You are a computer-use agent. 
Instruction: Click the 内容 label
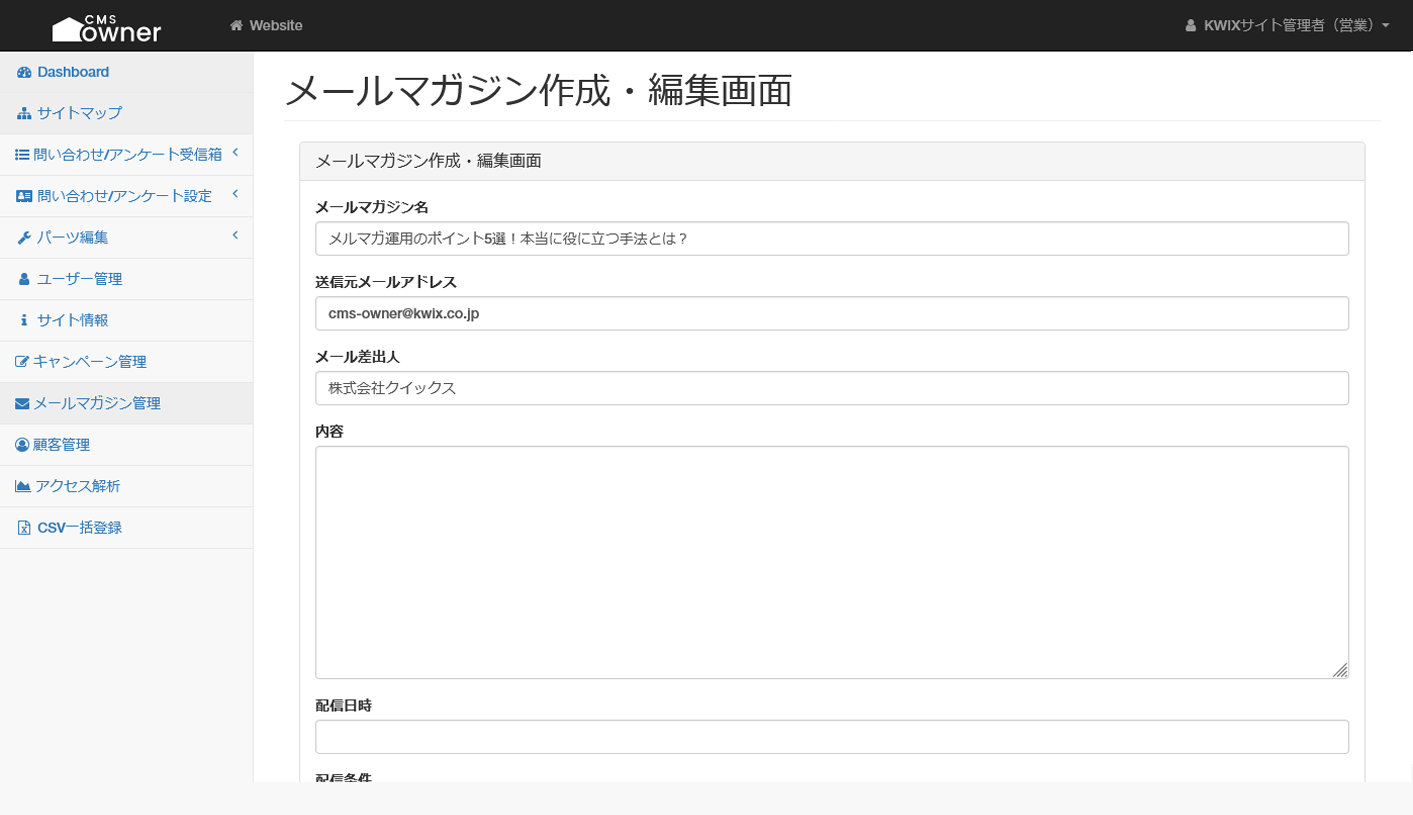pos(329,431)
